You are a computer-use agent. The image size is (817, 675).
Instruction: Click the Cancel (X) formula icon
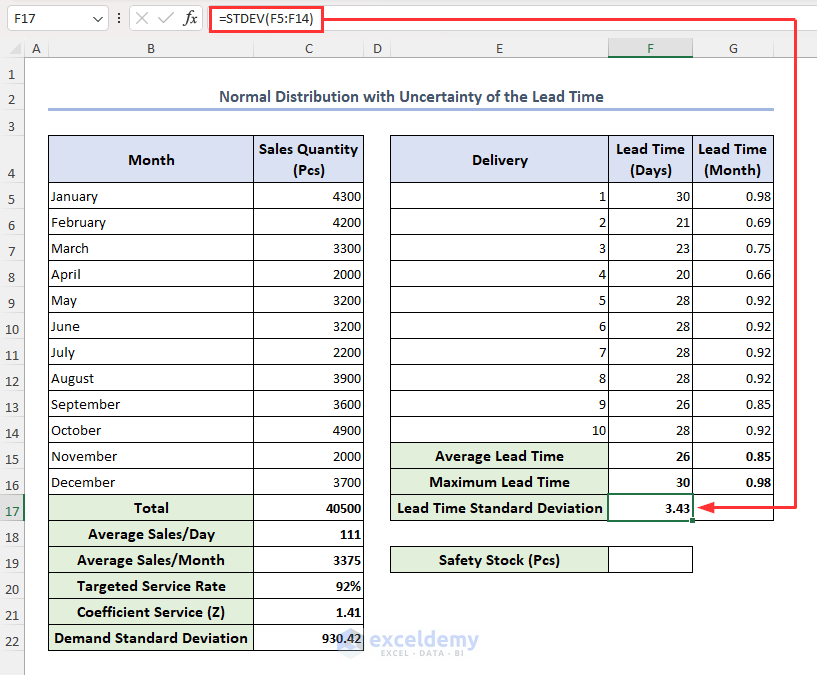coord(142,19)
